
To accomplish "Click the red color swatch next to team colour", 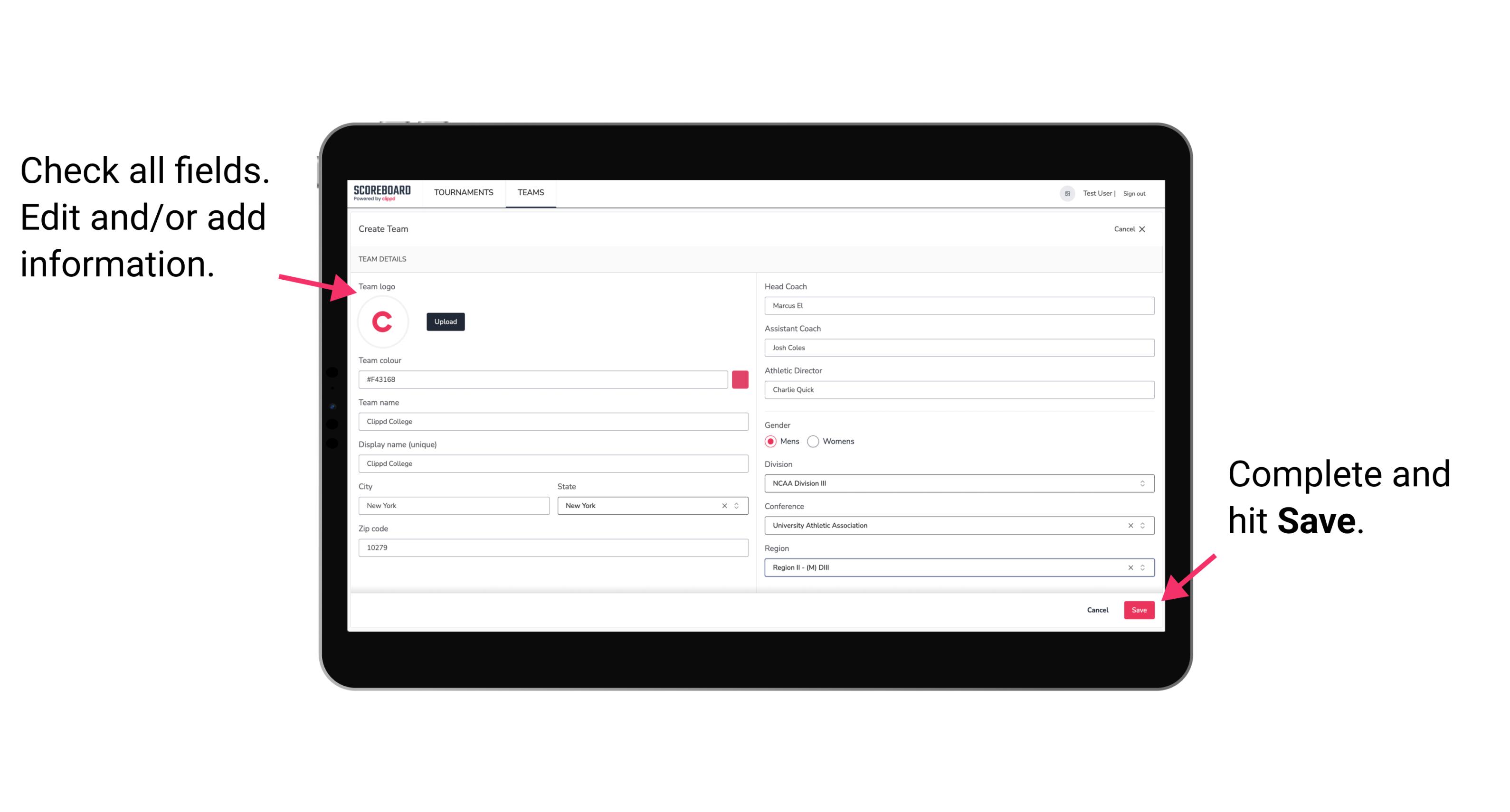I will 740,379.
